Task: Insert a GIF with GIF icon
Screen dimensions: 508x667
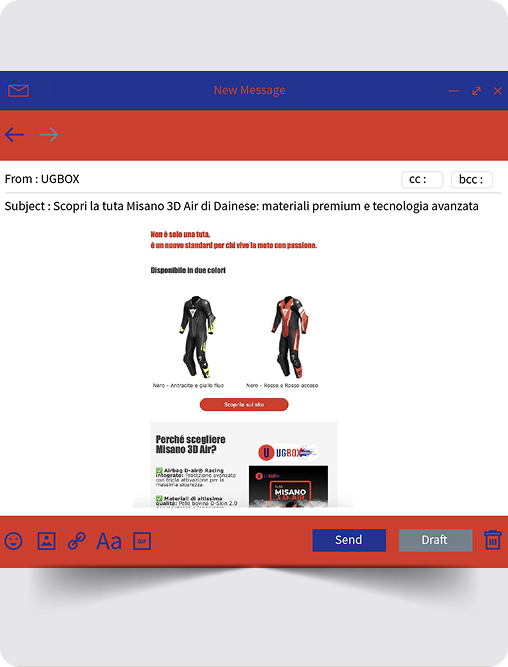Action: (x=142, y=541)
